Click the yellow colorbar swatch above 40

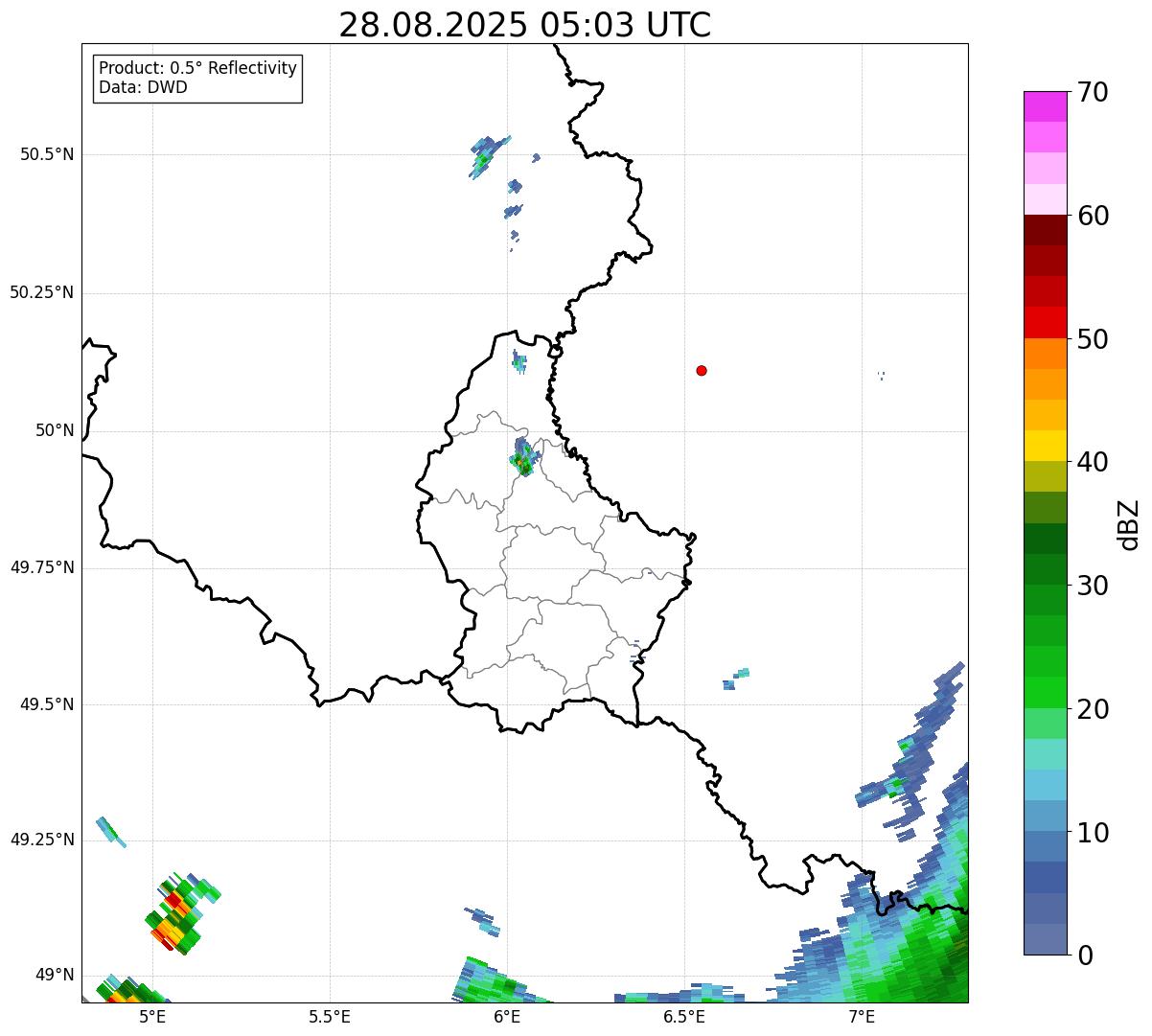point(1045,446)
